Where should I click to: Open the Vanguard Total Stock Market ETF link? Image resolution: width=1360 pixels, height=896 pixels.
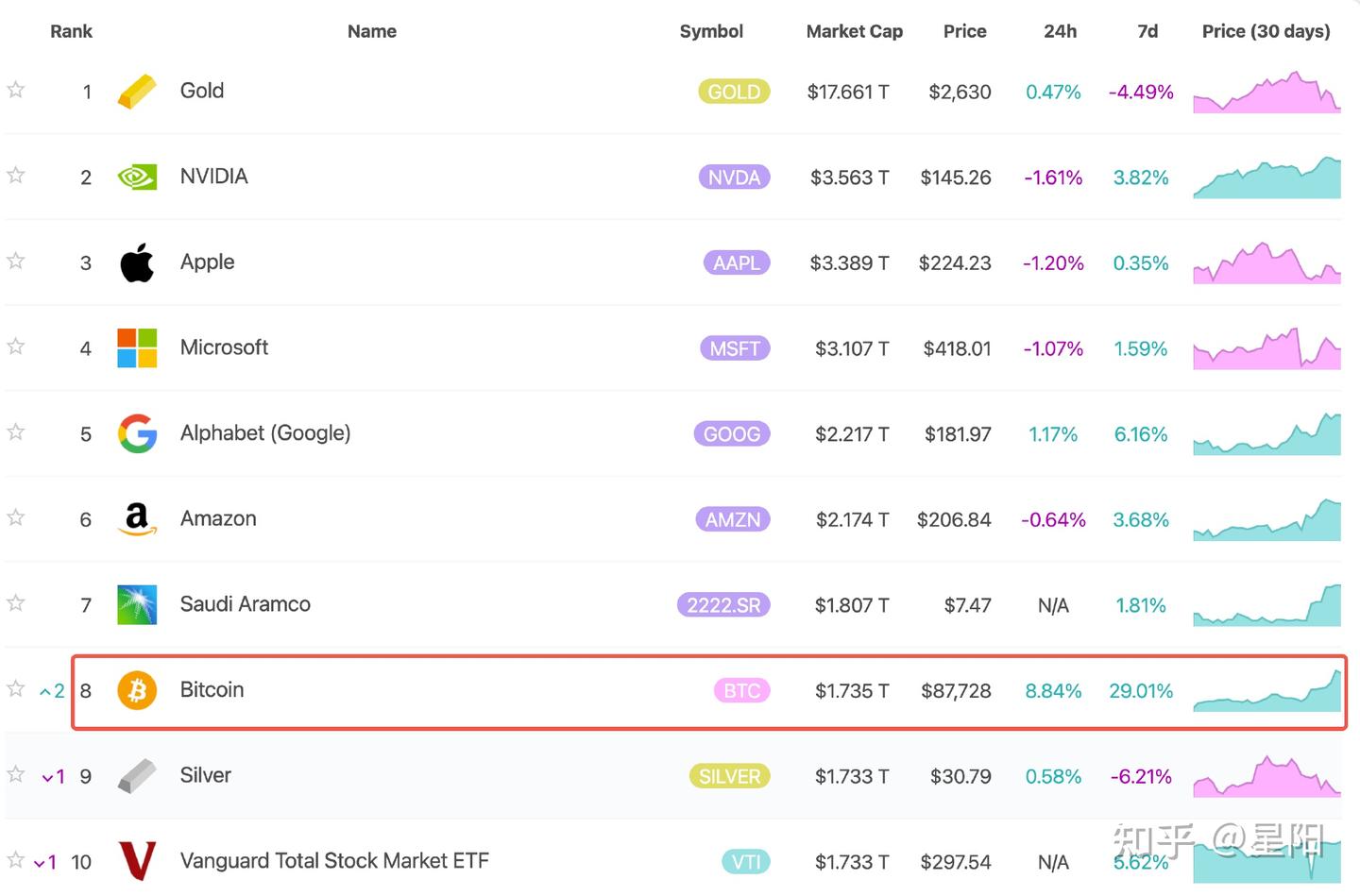(x=334, y=861)
